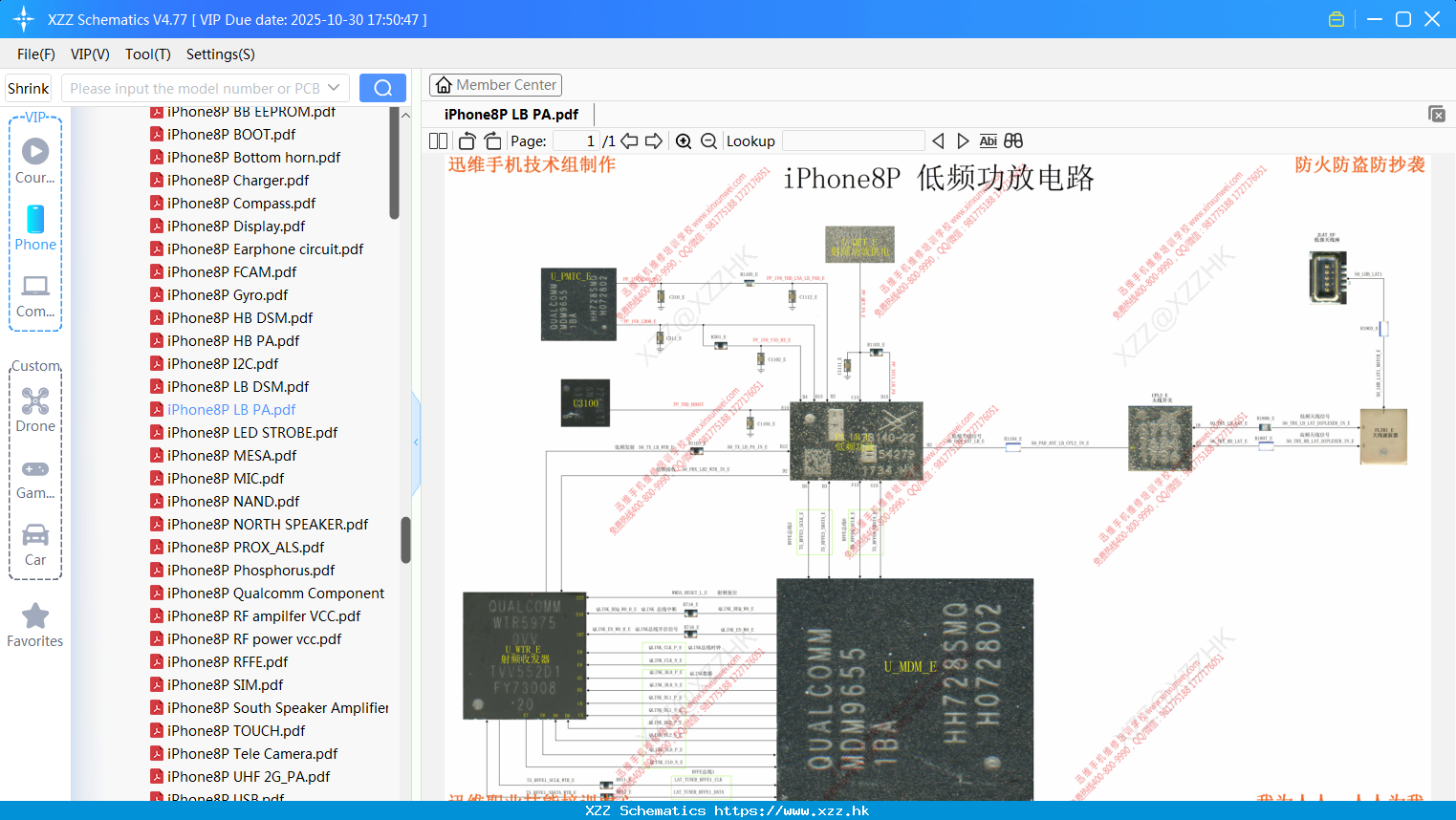Toggle the Abi whole-word match icon
Image resolution: width=1456 pixels, height=820 pixels.
point(988,140)
